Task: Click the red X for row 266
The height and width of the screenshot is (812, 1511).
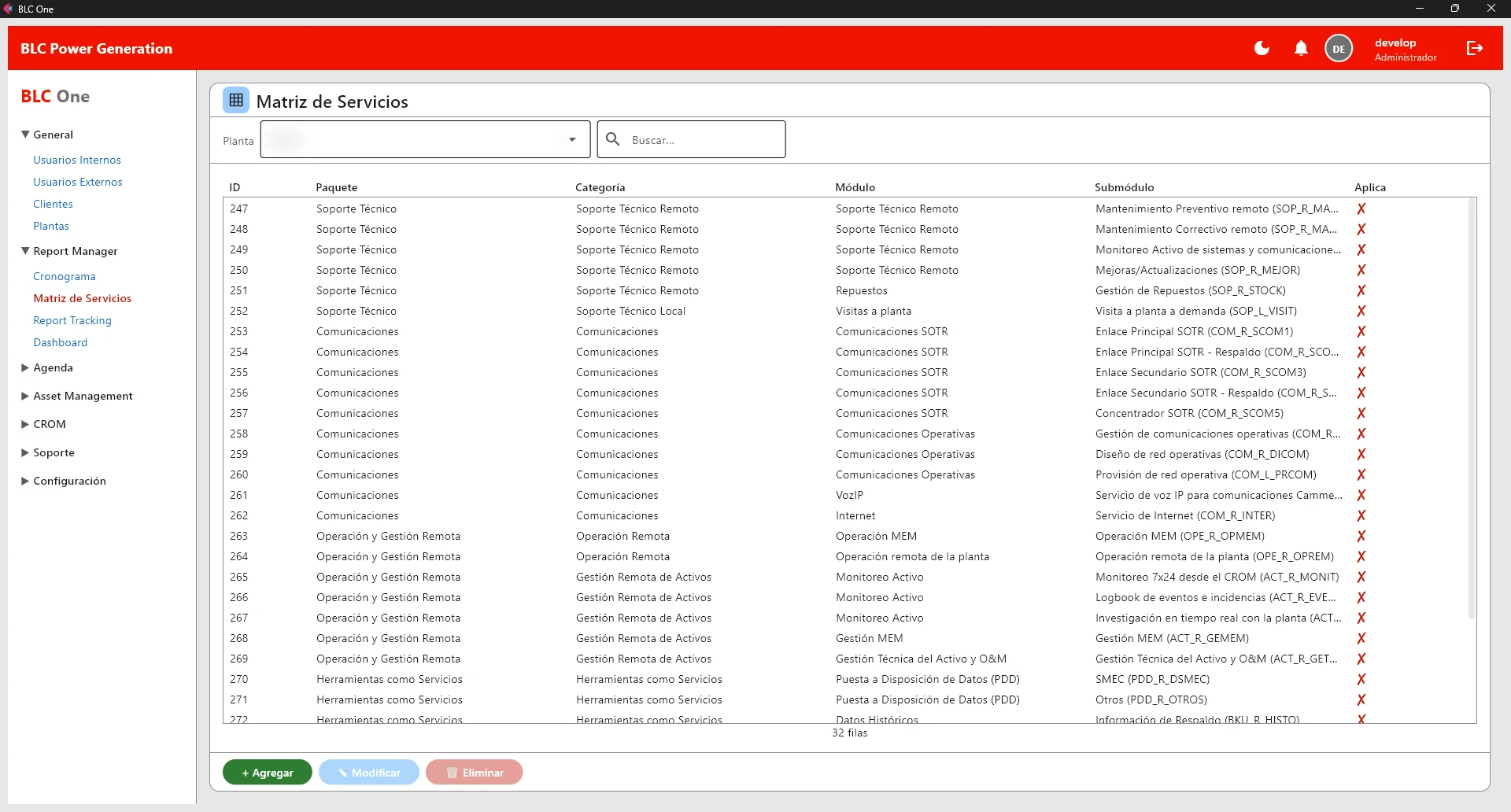Action: point(1361,597)
